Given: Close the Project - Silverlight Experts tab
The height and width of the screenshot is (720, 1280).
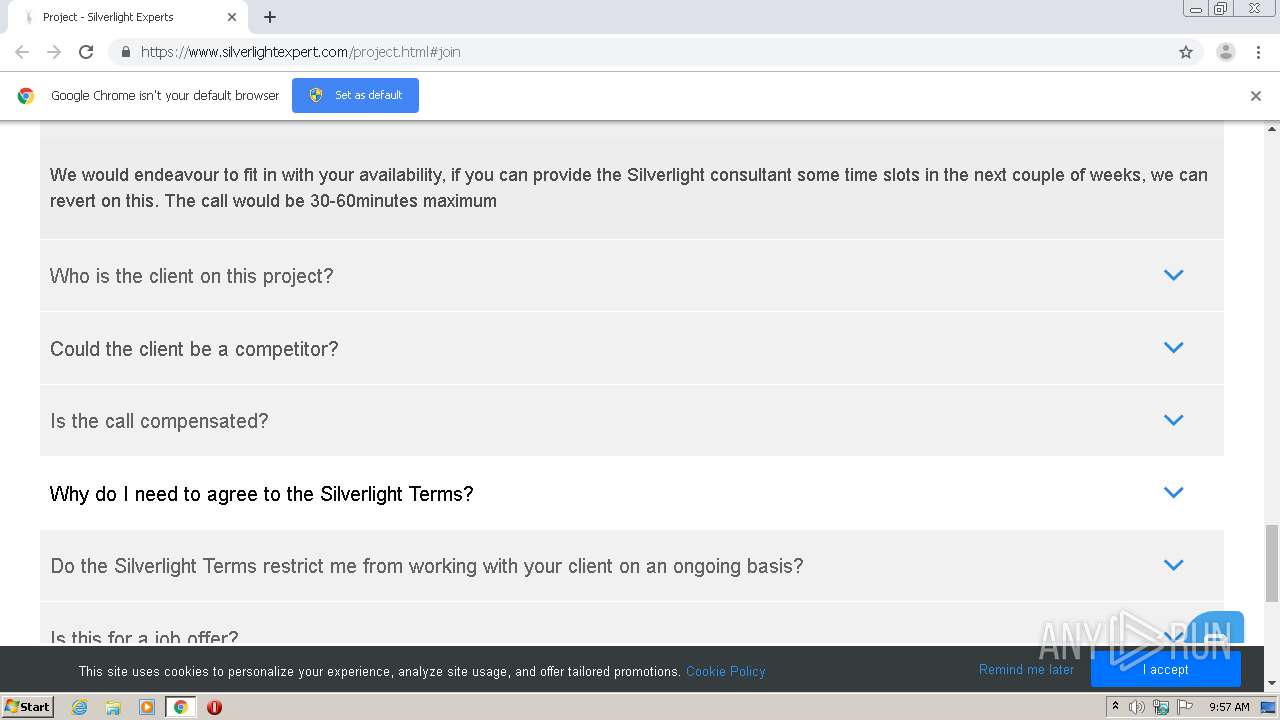Looking at the screenshot, I should click(x=232, y=17).
